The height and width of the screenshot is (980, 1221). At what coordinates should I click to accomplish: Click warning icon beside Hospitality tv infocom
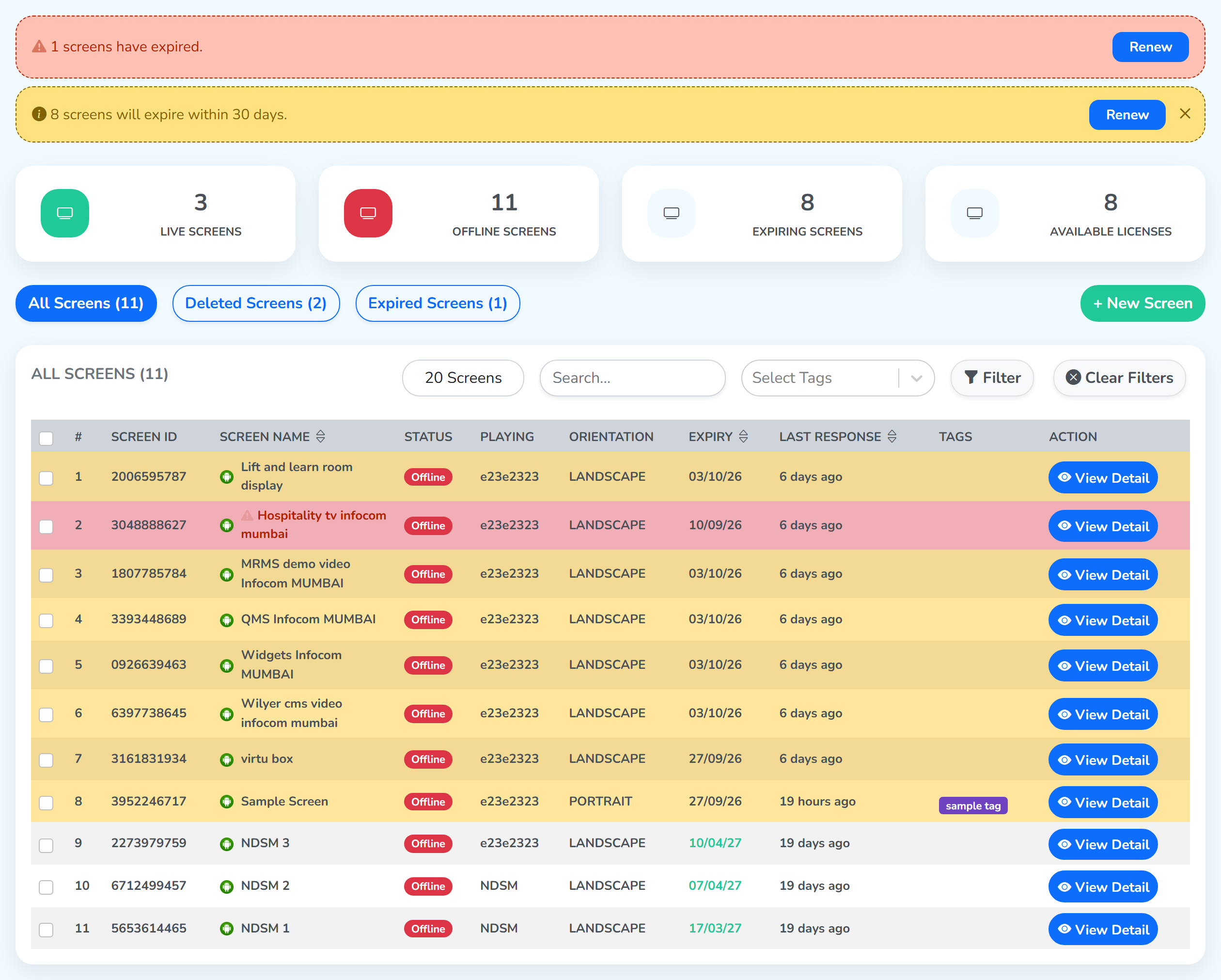(x=248, y=515)
